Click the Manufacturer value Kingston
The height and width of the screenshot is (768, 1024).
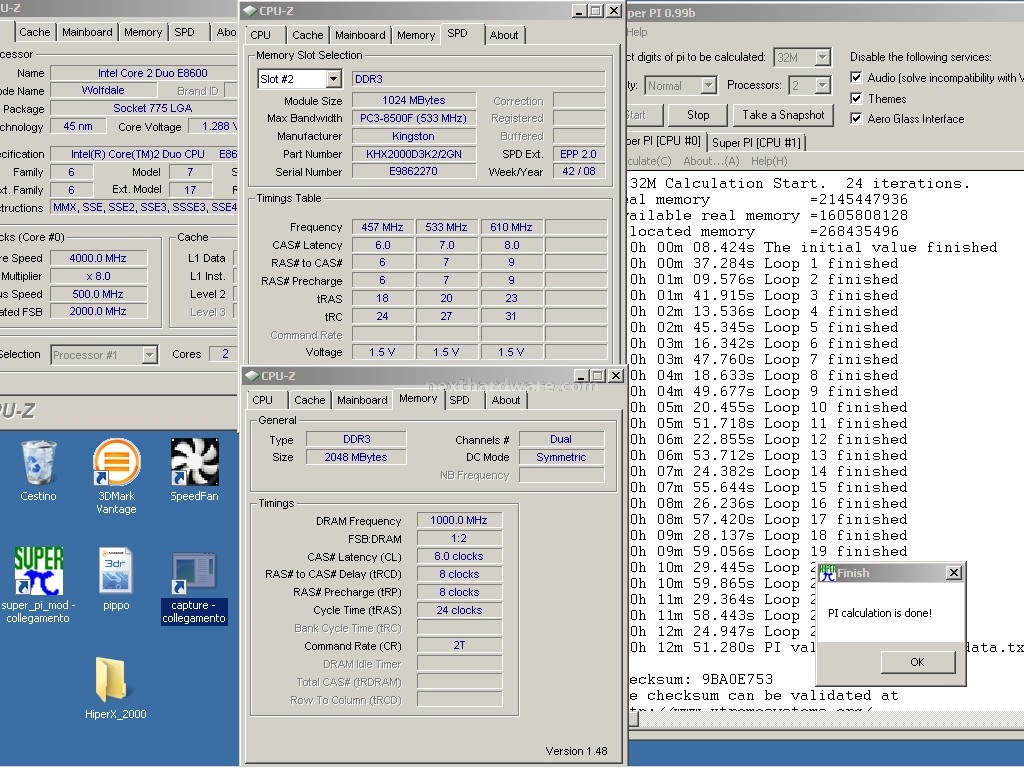413,136
